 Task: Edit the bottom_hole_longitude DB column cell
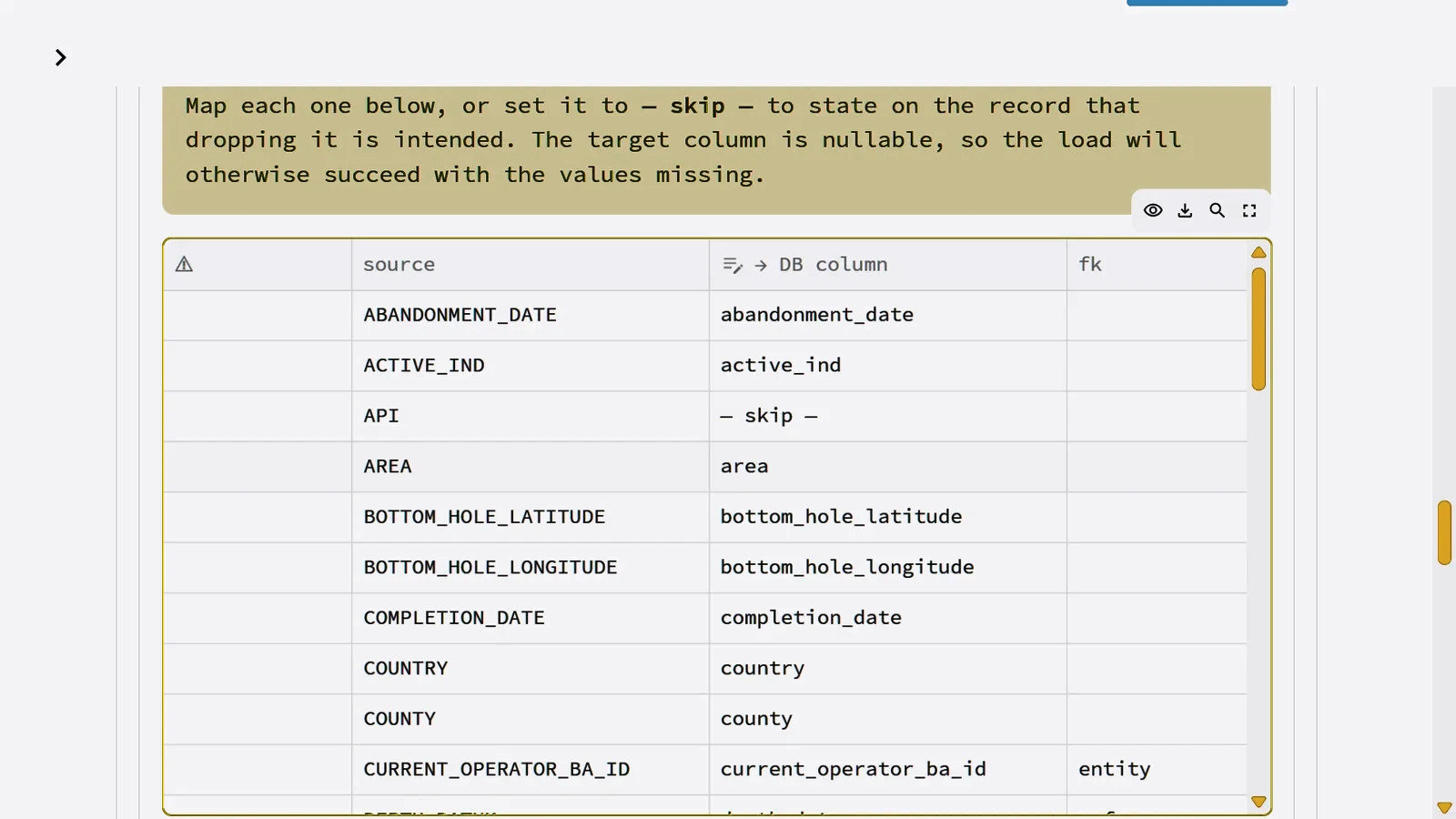888,568
